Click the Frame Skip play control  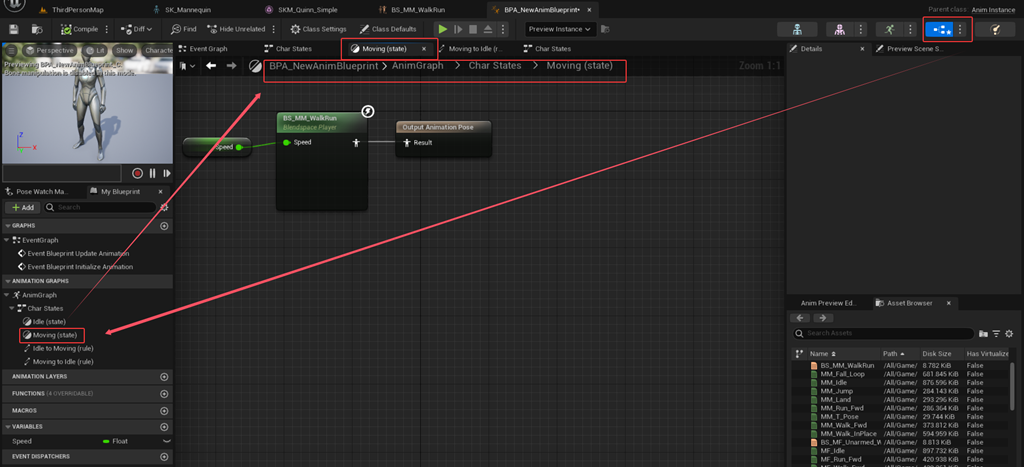pos(458,29)
